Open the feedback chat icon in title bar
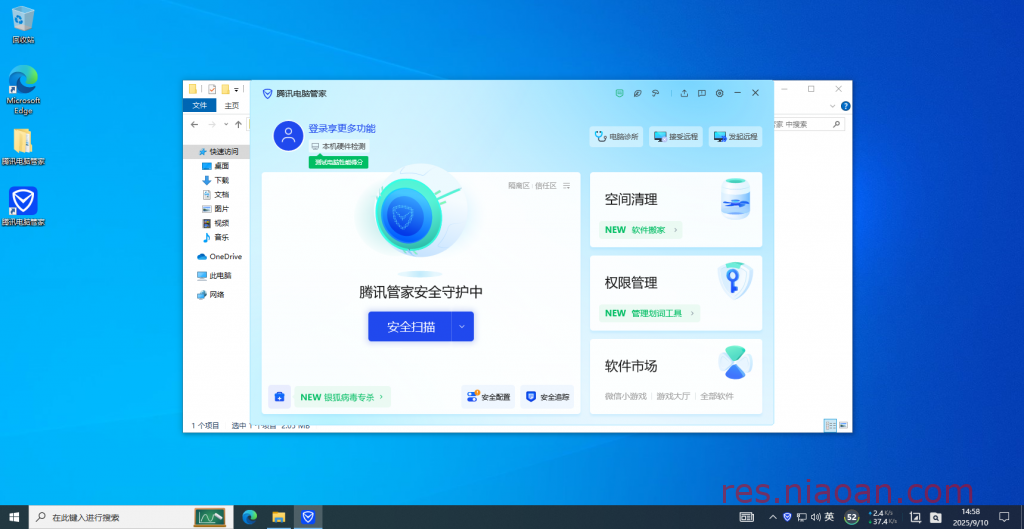Image resolution: width=1024 pixels, height=529 pixels. pyautogui.click(x=701, y=93)
